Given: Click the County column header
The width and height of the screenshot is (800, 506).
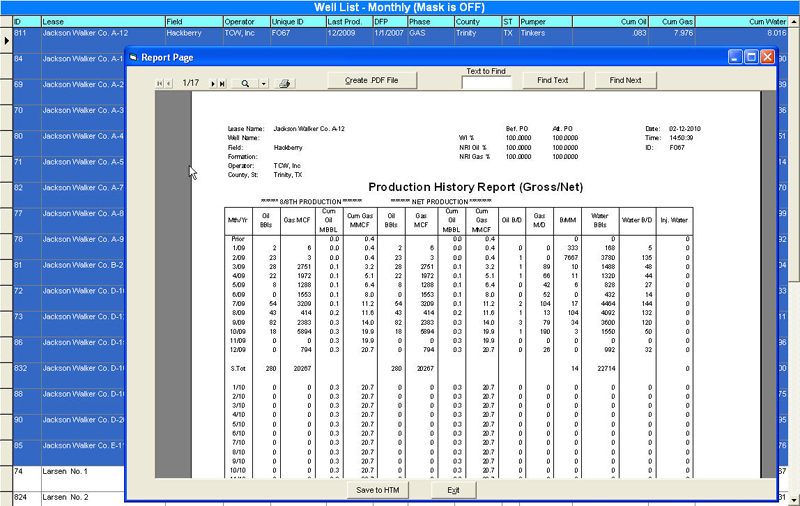Looking at the screenshot, I should [x=478, y=21].
